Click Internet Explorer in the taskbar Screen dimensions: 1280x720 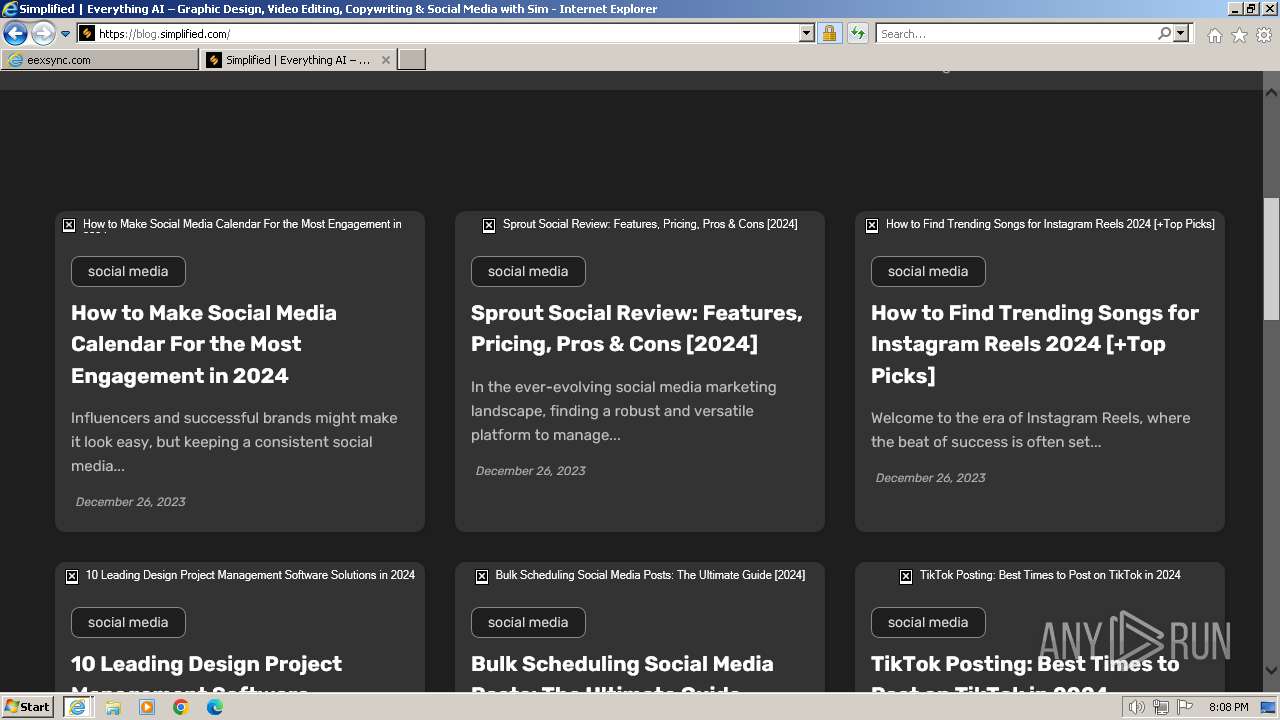77,707
